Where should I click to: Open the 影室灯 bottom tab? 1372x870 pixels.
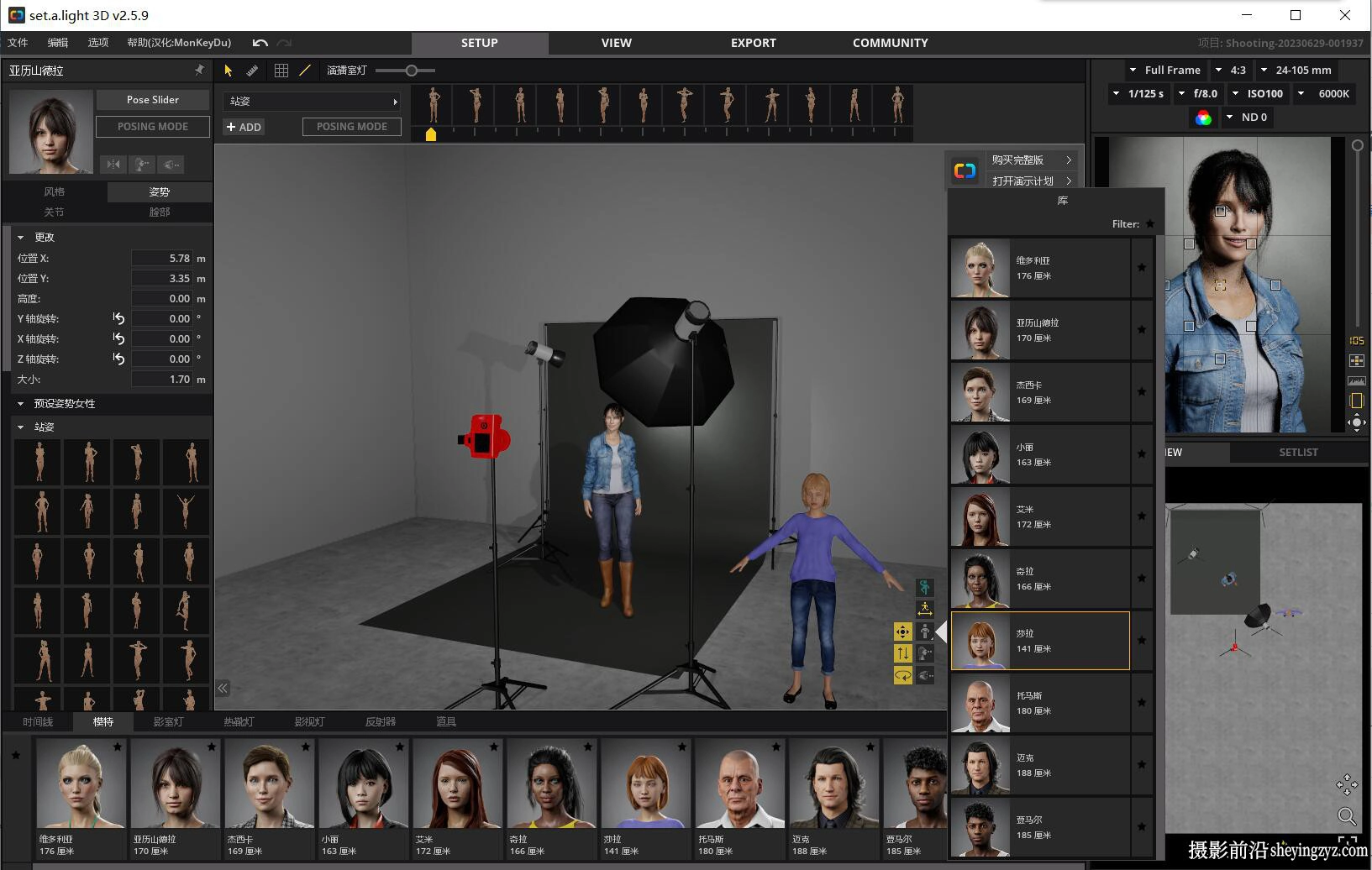(x=168, y=722)
